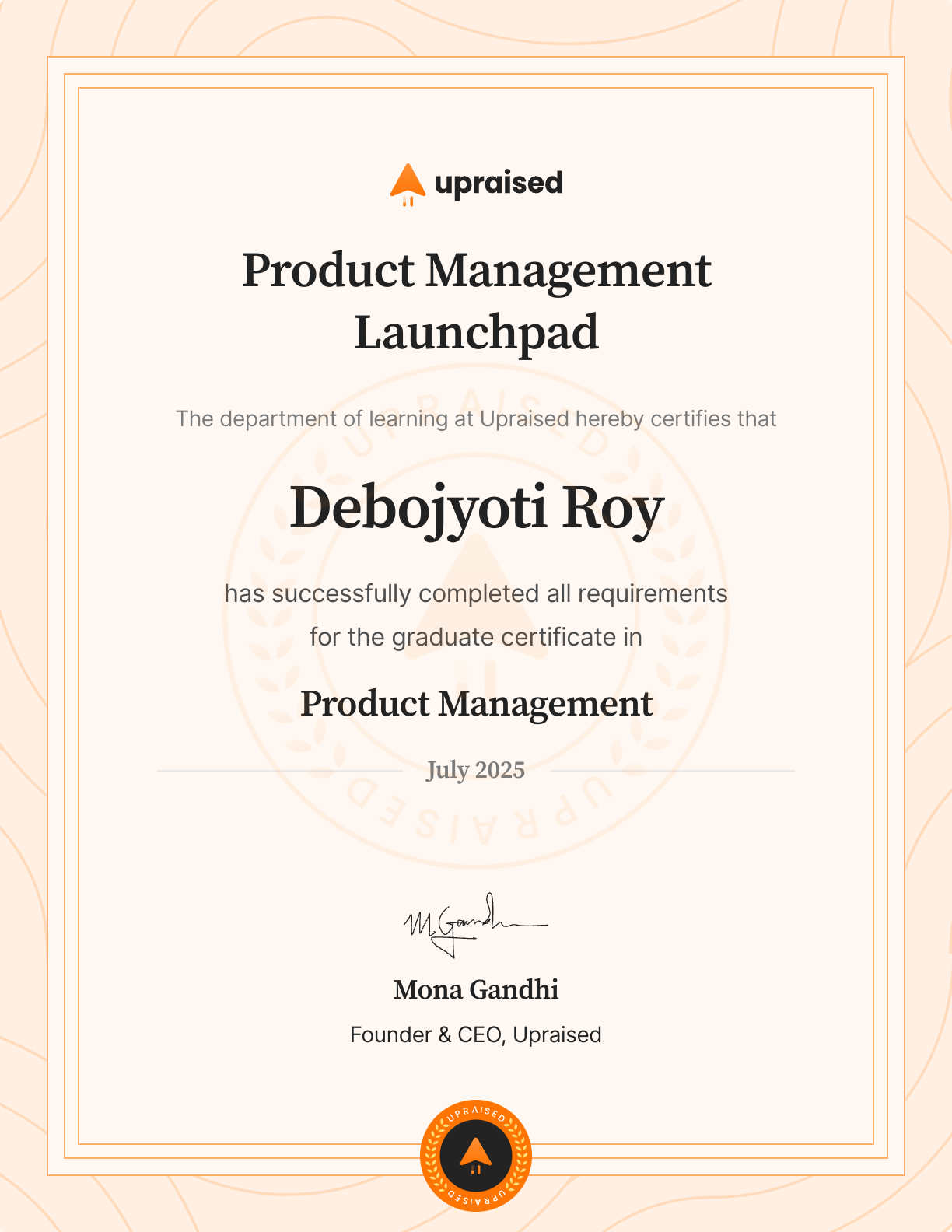Click the date 'July 2025'
The height and width of the screenshot is (1232, 952).
click(x=476, y=770)
